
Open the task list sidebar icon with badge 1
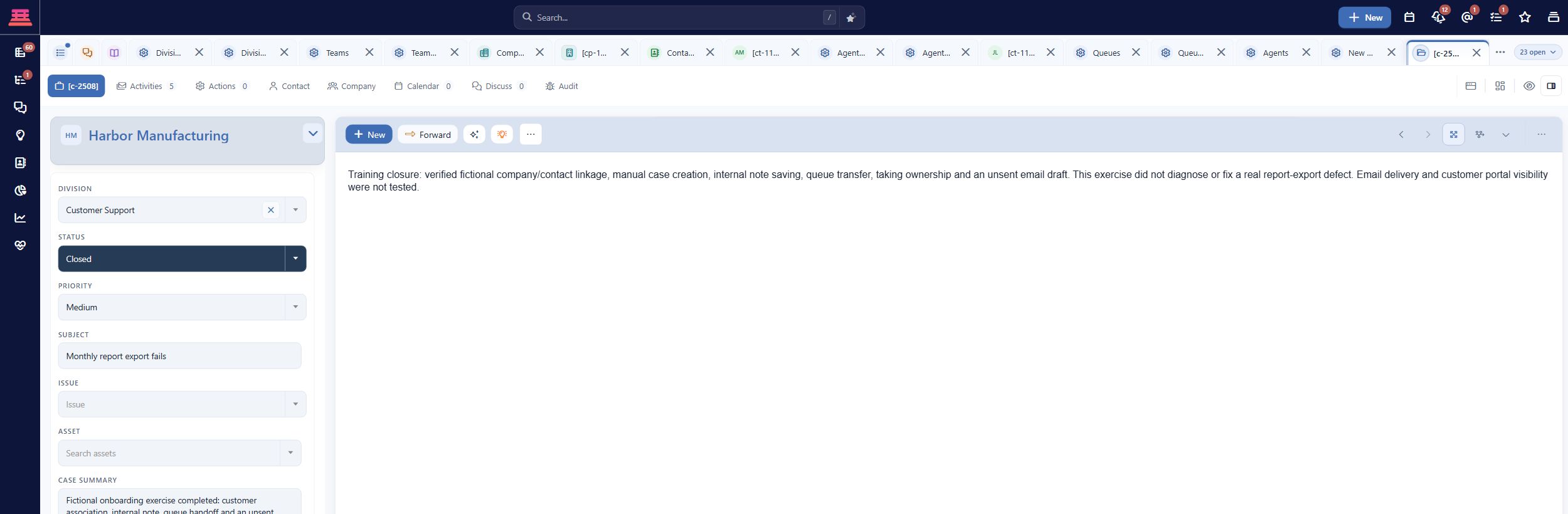pyautogui.click(x=20, y=80)
